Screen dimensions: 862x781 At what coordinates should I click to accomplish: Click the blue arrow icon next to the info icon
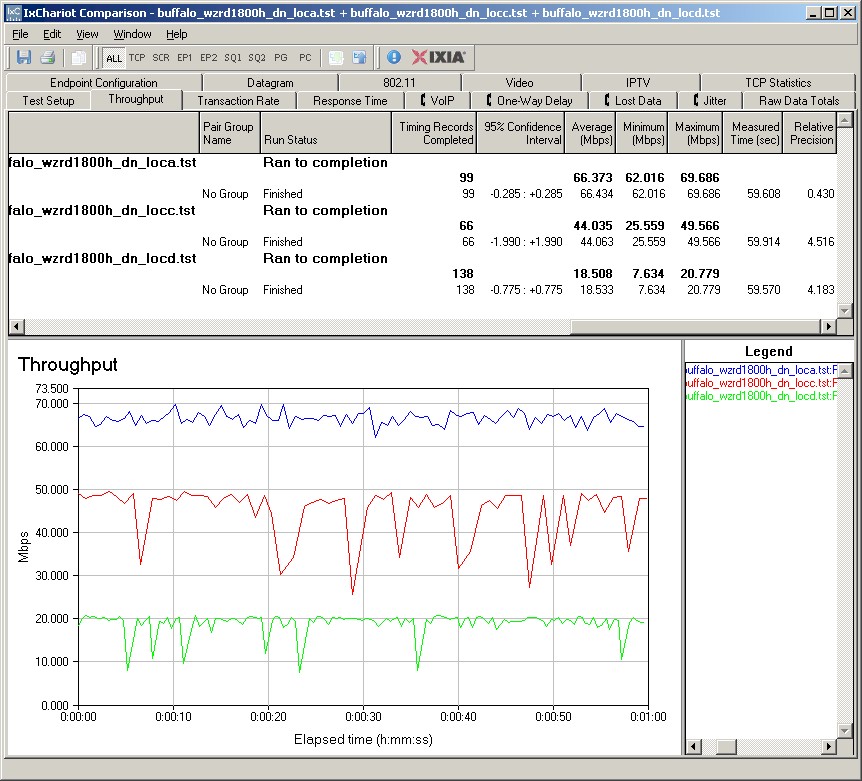(x=360, y=57)
